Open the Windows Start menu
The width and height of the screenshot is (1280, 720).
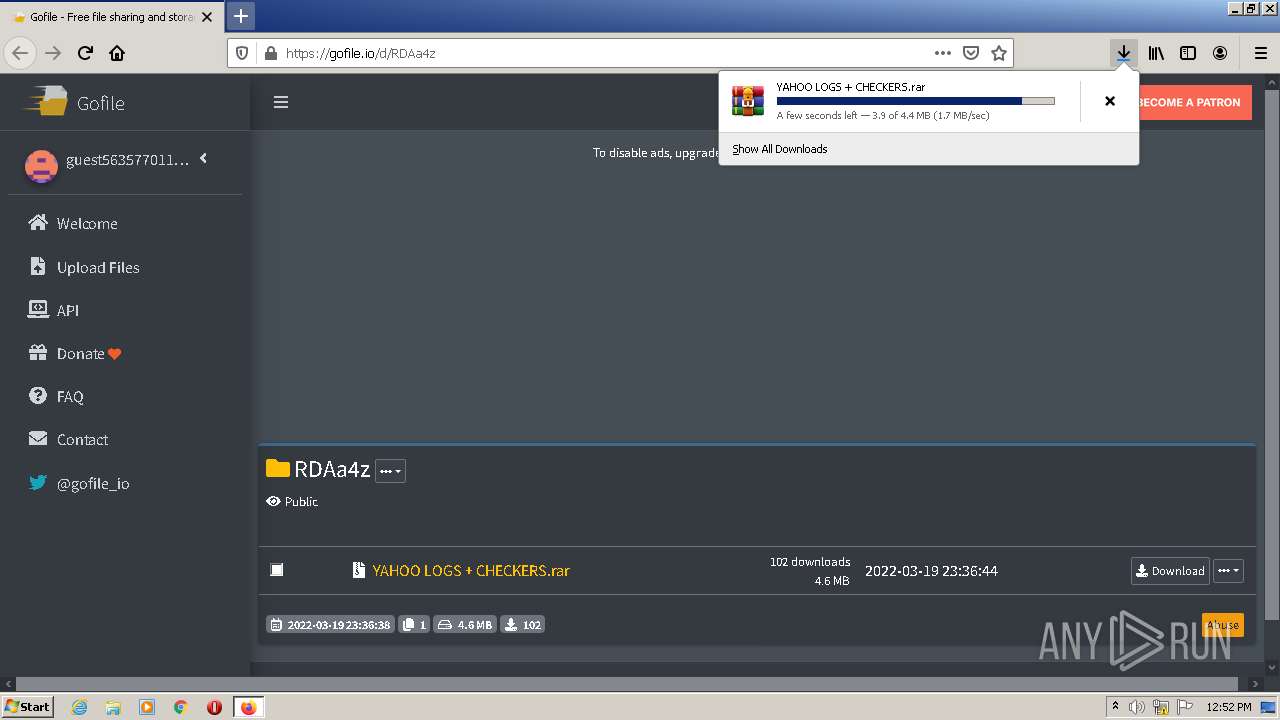coord(28,707)
